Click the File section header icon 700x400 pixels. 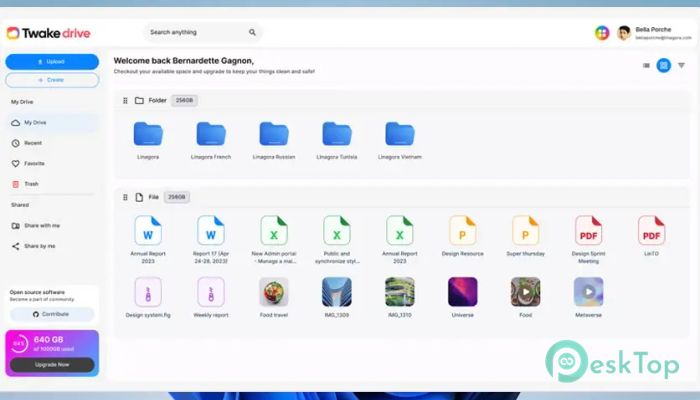[x=139, y=197]
